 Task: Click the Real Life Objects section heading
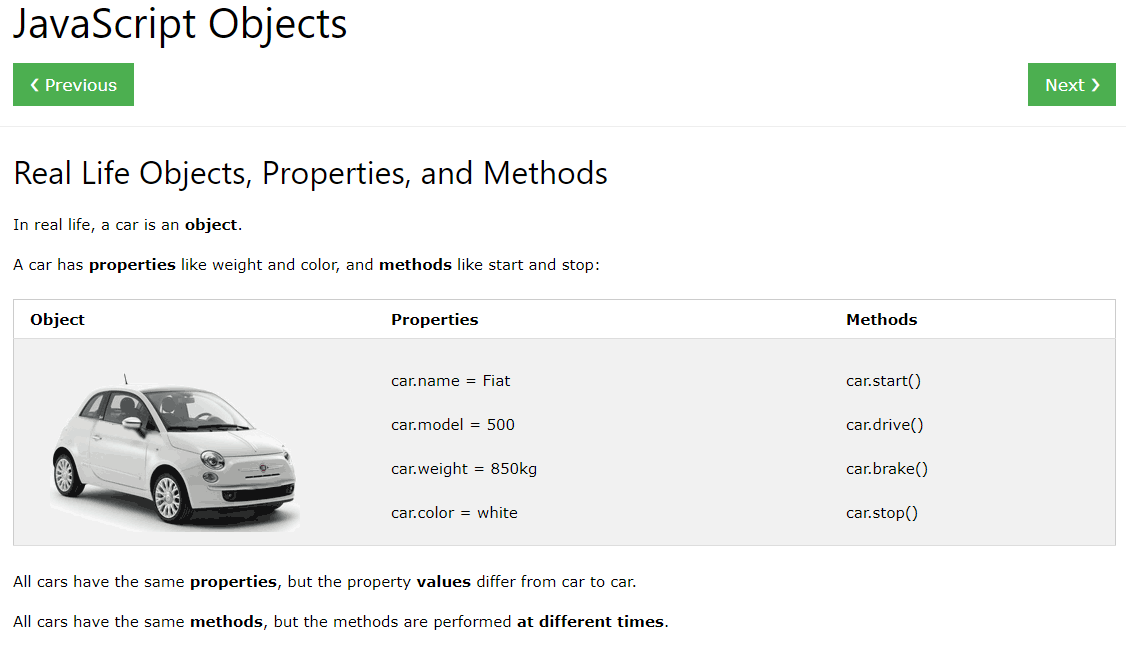pos(310,174)
